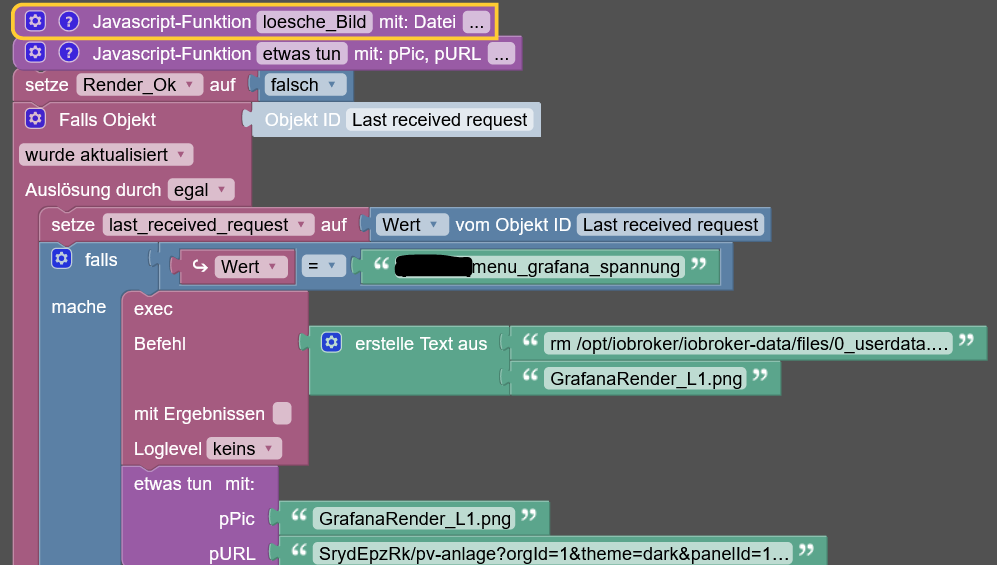Select Object ID in vom Objekt ID block
997x565 pixels.
point(670,224)
